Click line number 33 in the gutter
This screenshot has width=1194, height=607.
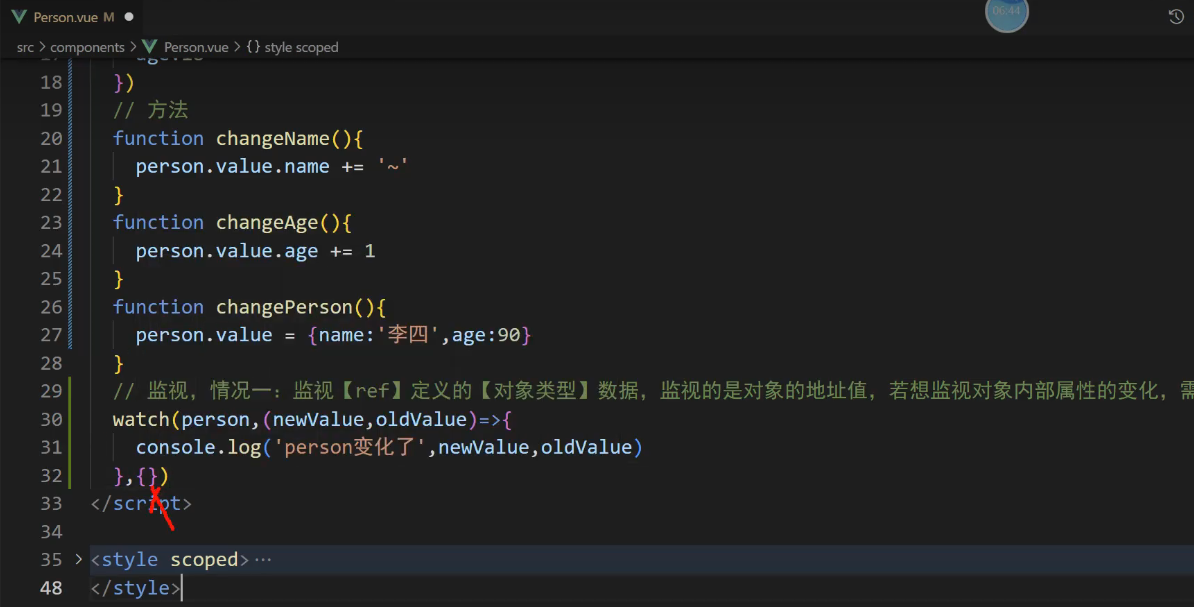point(51,503)
